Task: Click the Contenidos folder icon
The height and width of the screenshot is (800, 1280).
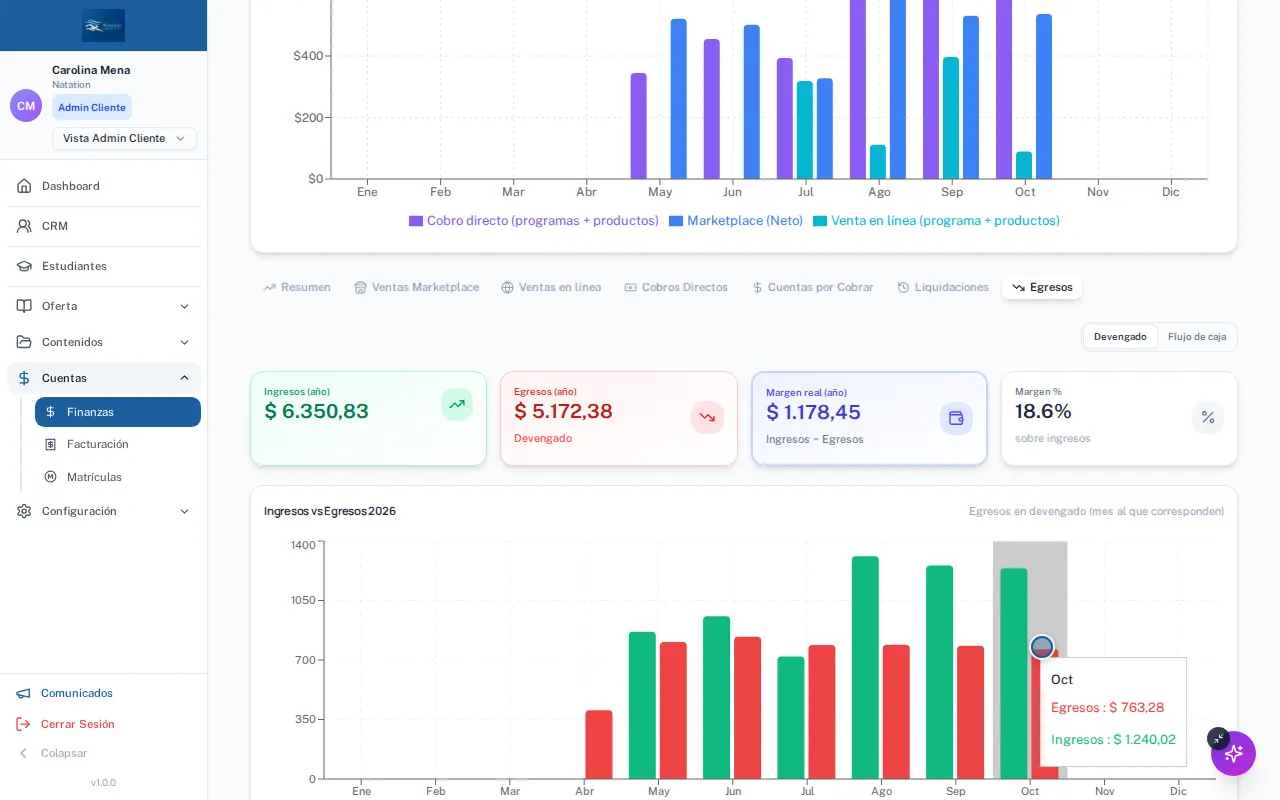Action: pos(24,342)
